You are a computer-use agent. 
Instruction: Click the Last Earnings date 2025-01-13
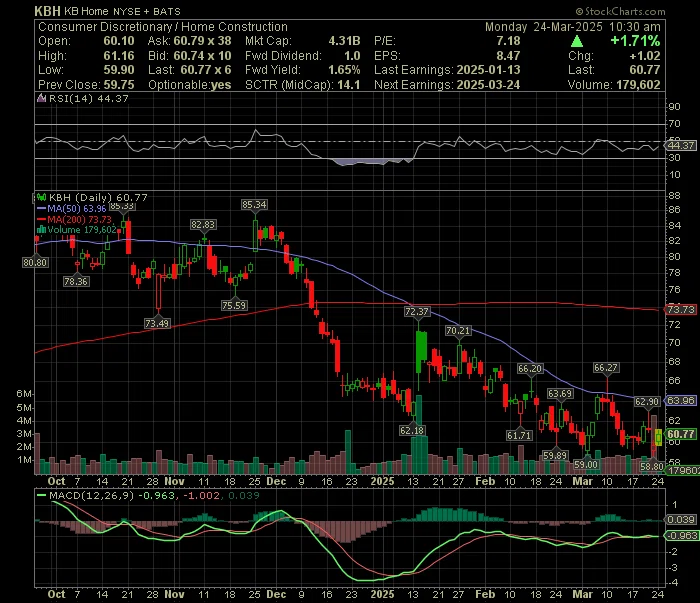click(488, 70)
